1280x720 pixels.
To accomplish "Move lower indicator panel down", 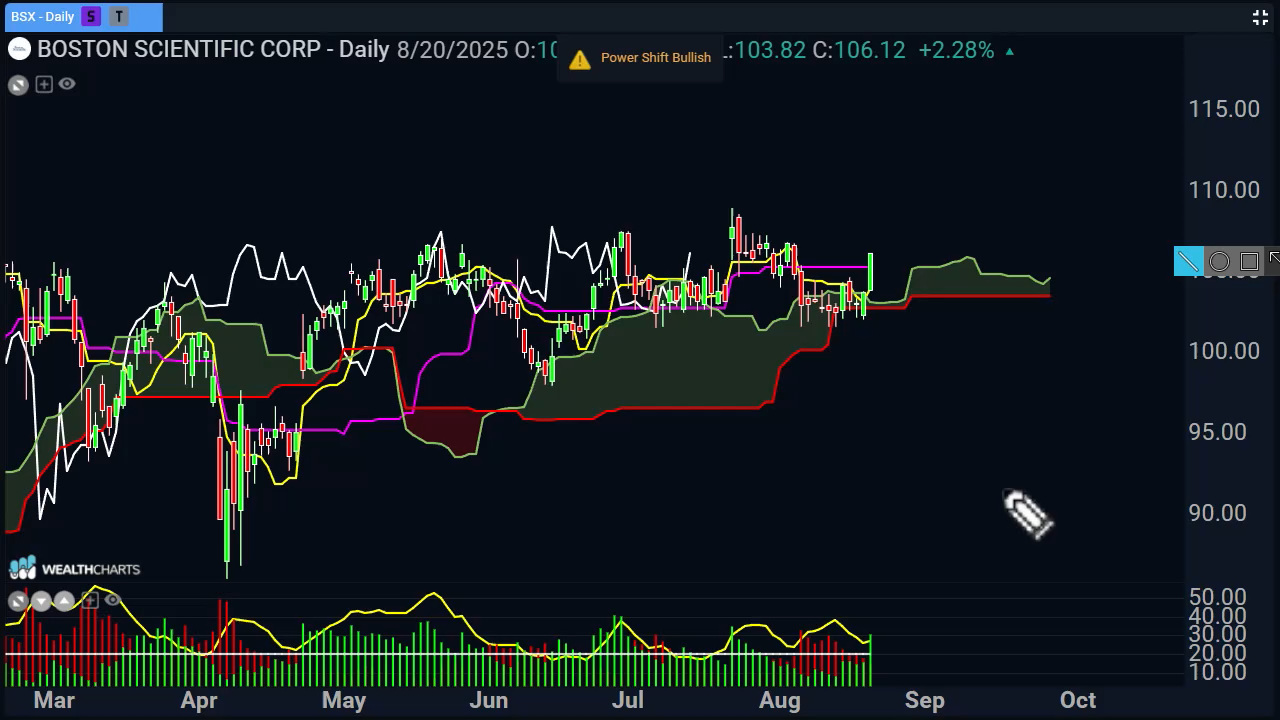I will [x=41, y=601].
